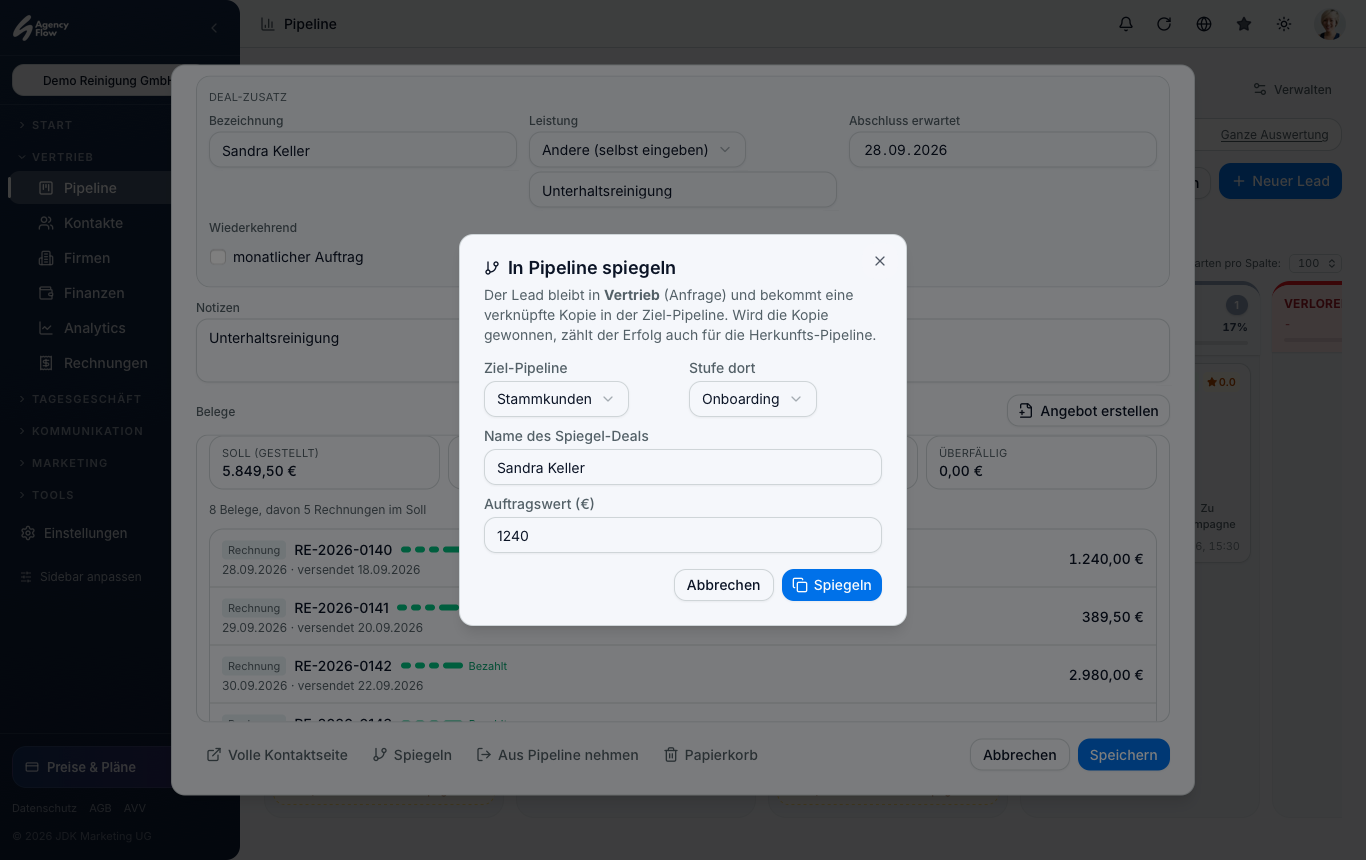Collapse the sidebar with arrow icon
Image resolution: width=1366 pixels, height=860 pixels.
213,28
